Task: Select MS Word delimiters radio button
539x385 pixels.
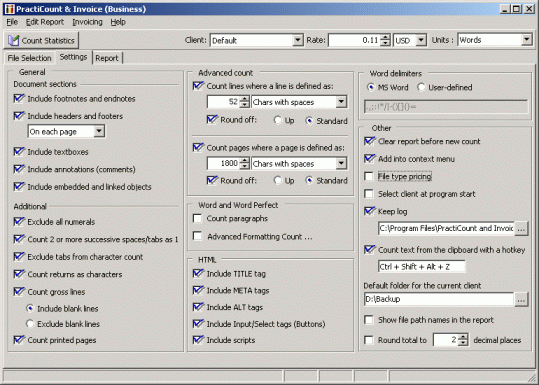Action: [371, 87]
